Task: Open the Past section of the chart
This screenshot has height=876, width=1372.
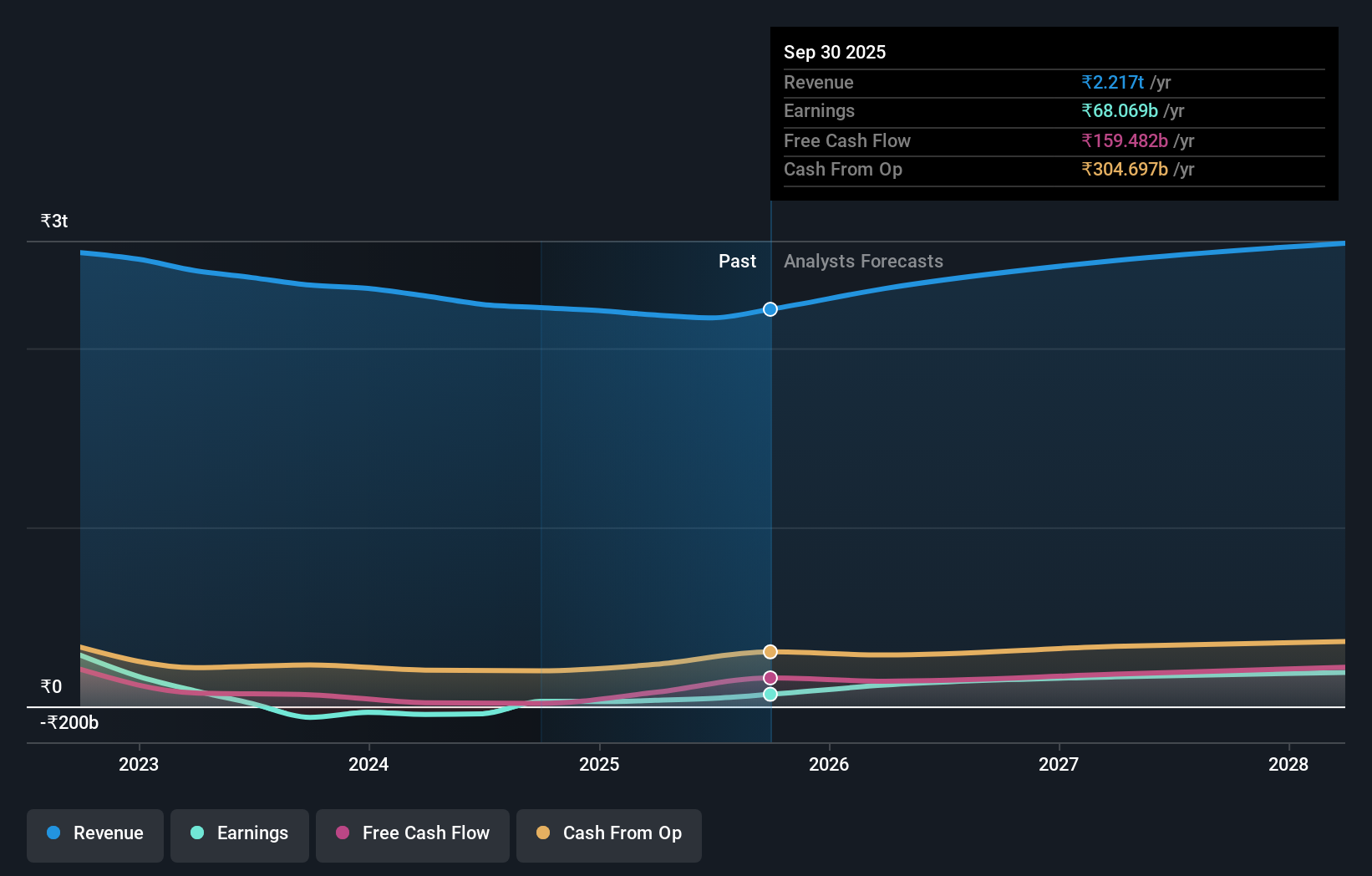Action: click(x=736, y=261)
